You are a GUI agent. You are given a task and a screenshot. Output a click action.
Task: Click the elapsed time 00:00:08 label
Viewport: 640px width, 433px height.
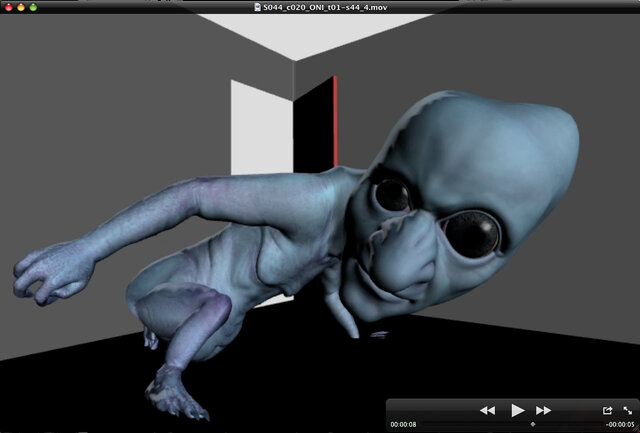coord(402,424)
